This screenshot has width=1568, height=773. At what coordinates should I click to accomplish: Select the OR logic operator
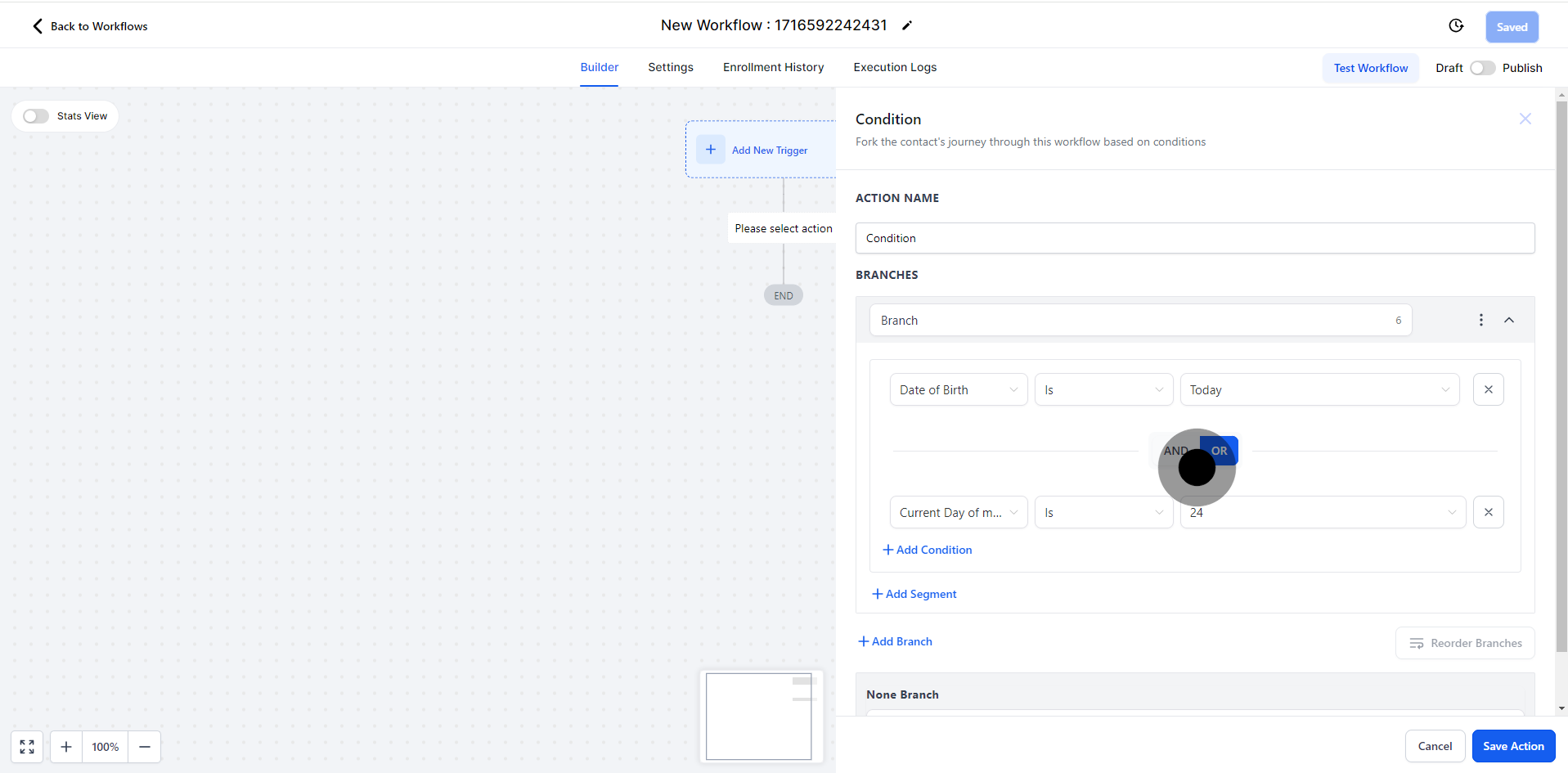[1220, 451]
